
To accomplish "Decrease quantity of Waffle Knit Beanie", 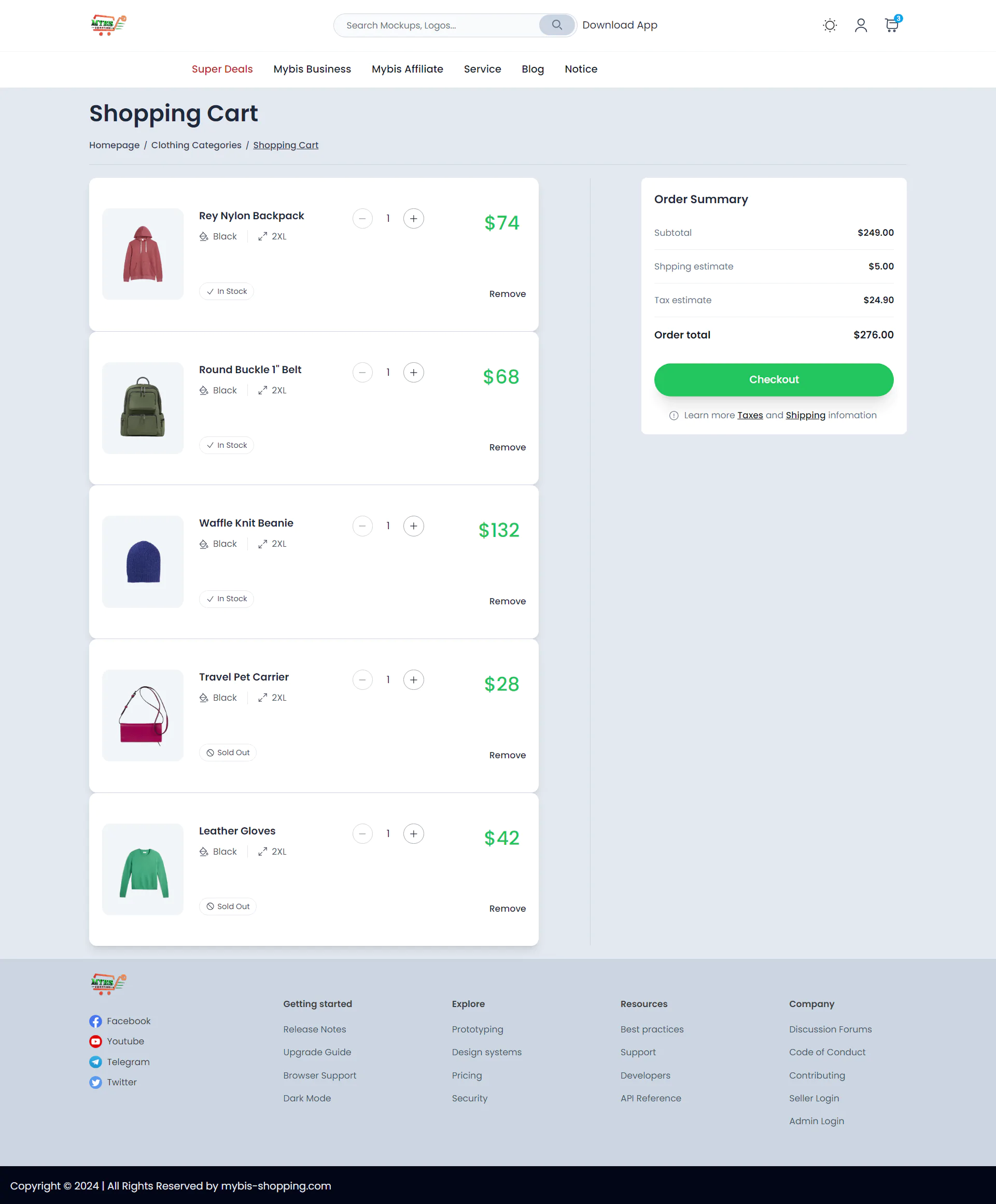I will (x=362, y=526).
